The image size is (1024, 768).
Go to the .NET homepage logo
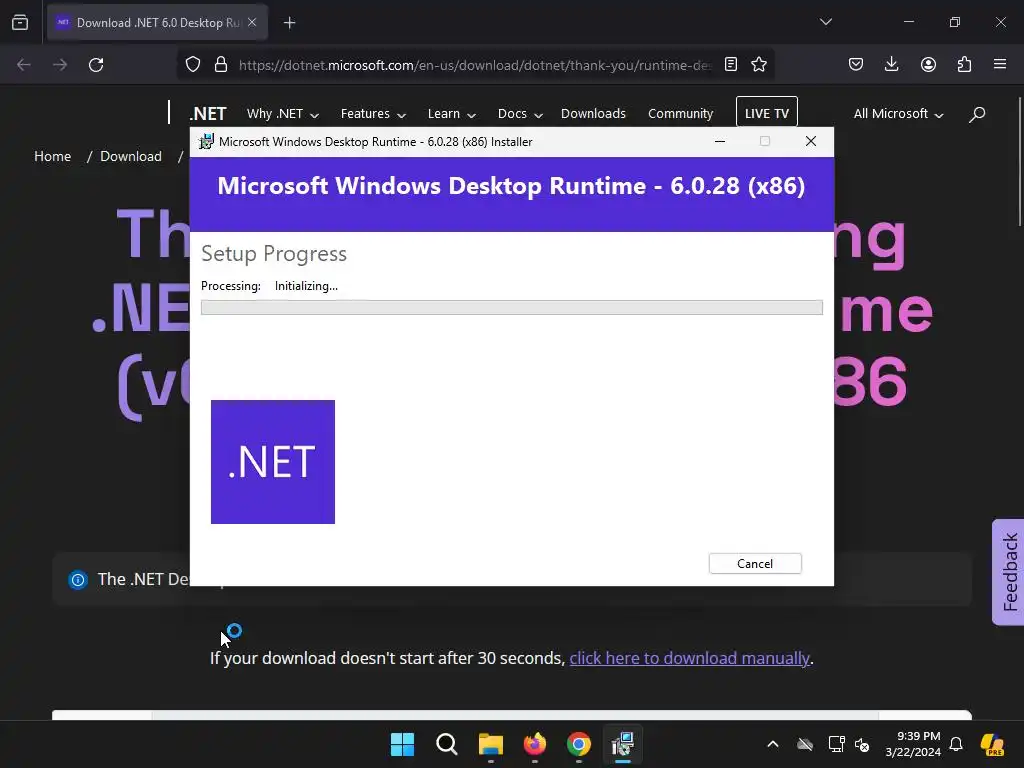208,114
